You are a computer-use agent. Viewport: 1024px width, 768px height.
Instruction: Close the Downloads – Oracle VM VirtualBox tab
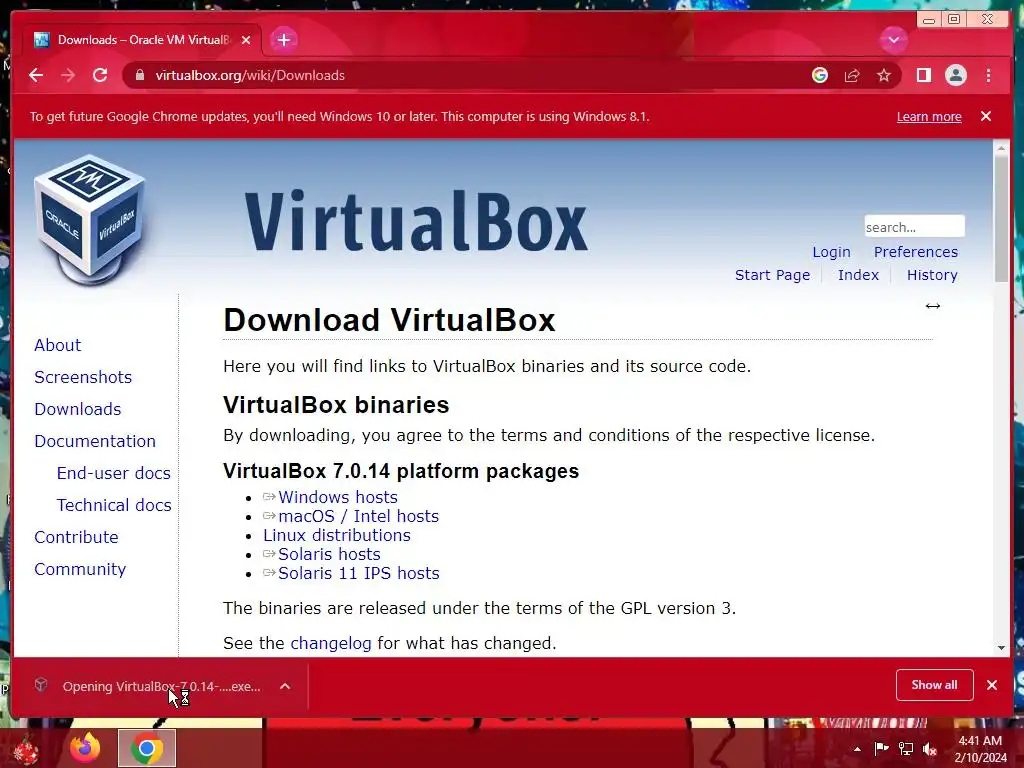click(x=246, y=40)
